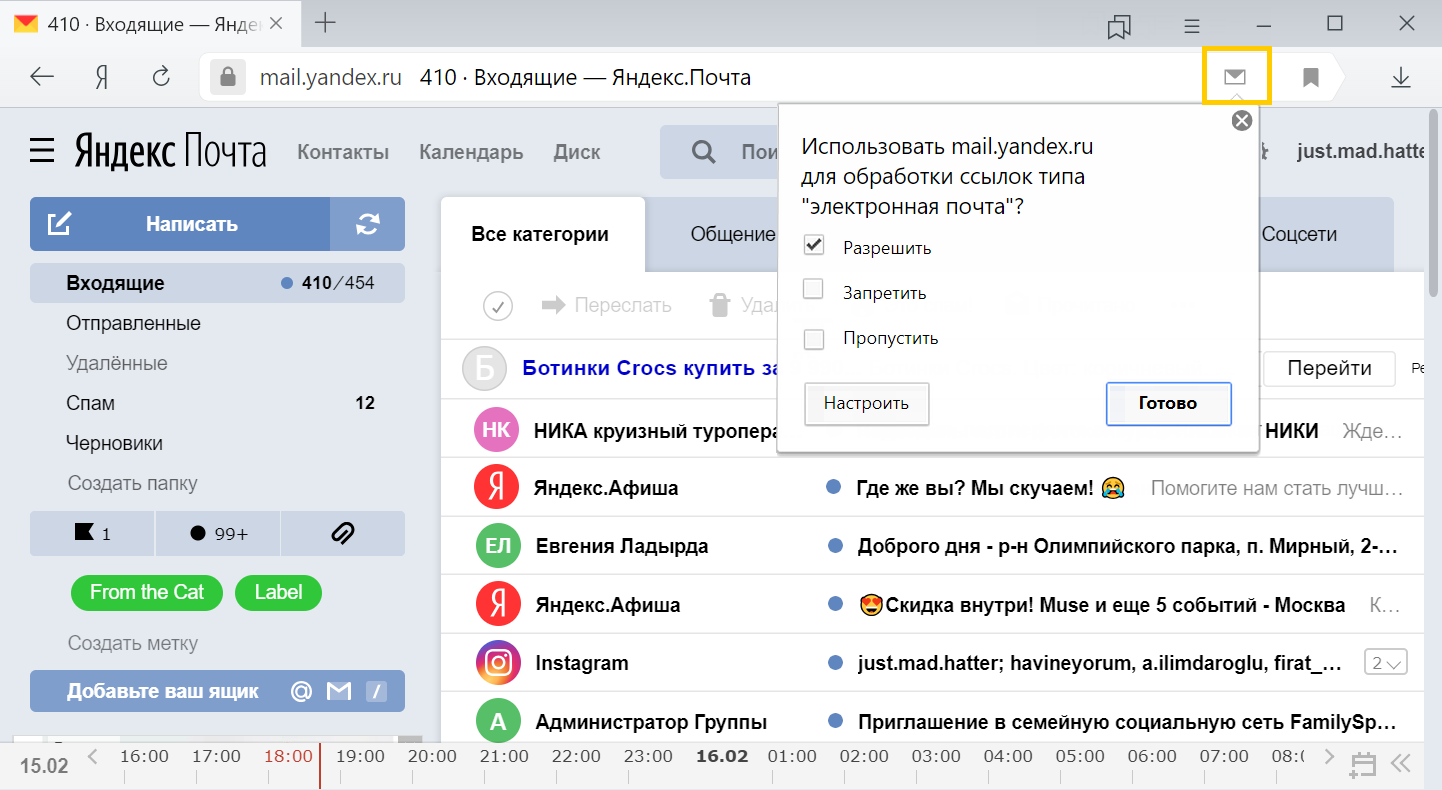Screen dimensions: 1442x790
Task: Reload the page with the refresh icon
Action: click(161, 77)
